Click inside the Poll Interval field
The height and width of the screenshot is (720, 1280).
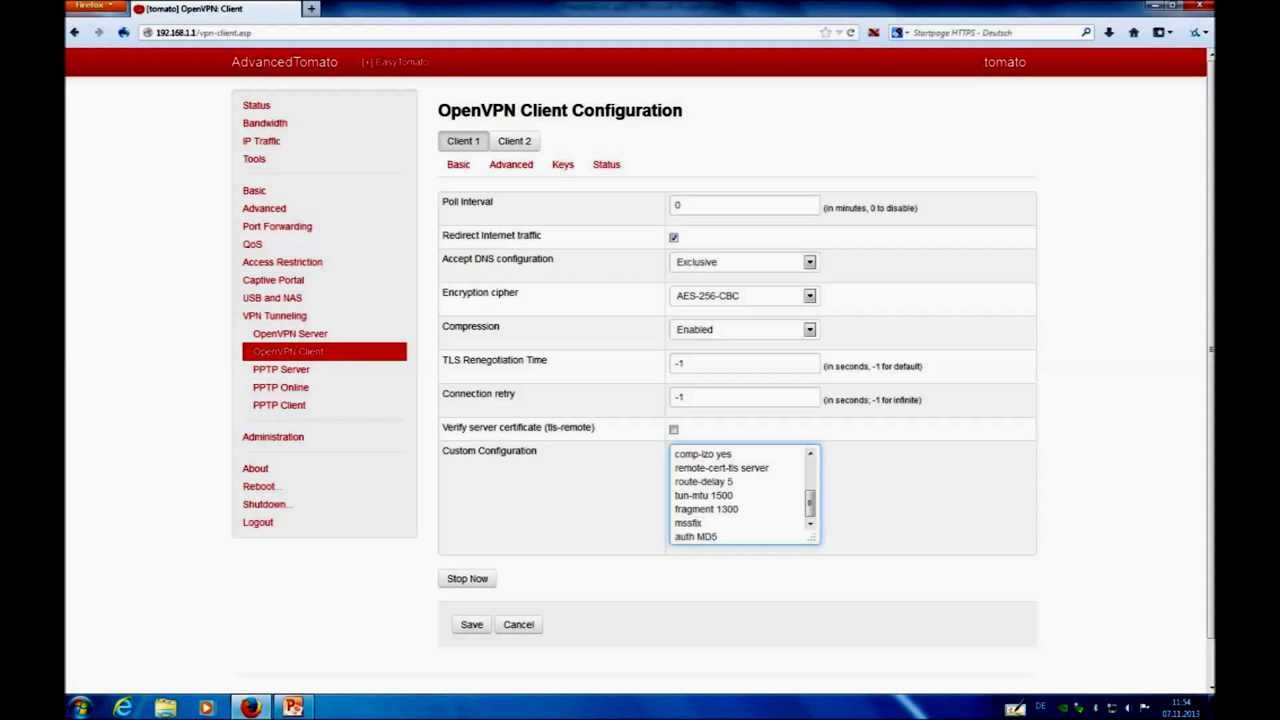click(745, 205)
